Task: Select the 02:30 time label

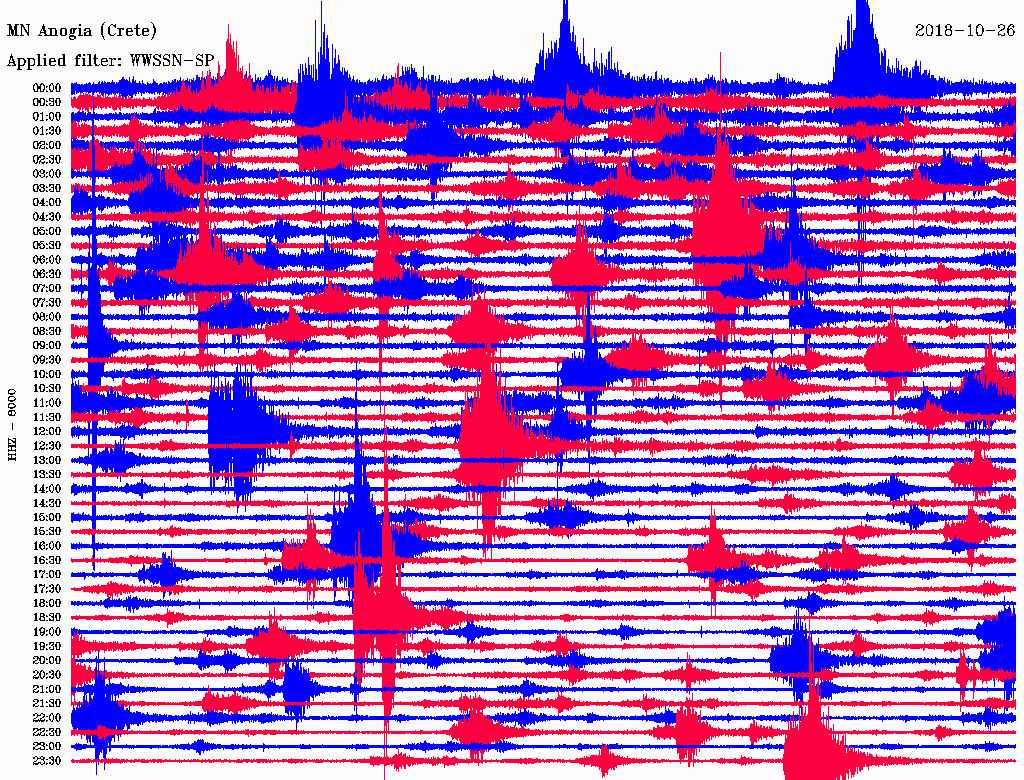Action: [x=47, y=160]
